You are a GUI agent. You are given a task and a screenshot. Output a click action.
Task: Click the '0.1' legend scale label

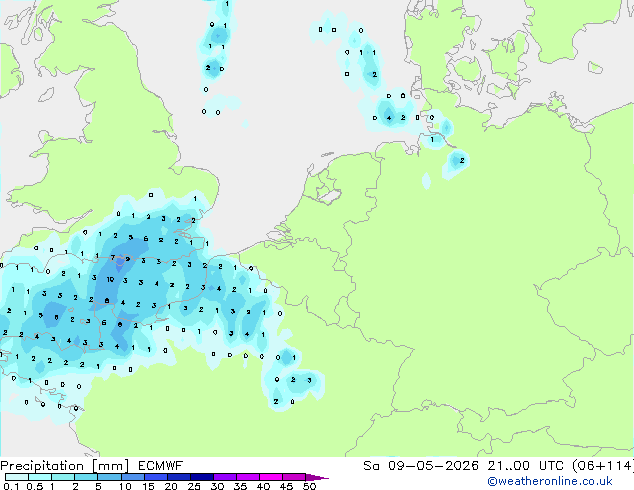tap(11, 486)
